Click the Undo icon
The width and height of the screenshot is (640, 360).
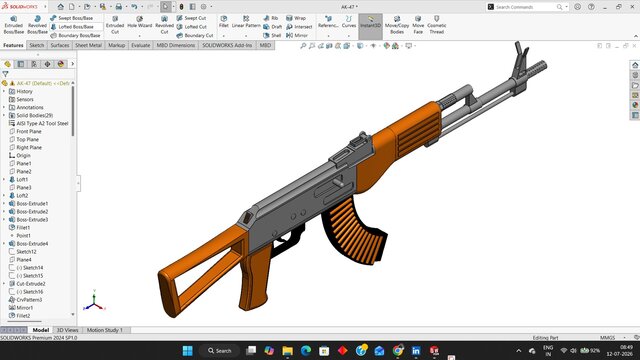(x=134, y=7)
